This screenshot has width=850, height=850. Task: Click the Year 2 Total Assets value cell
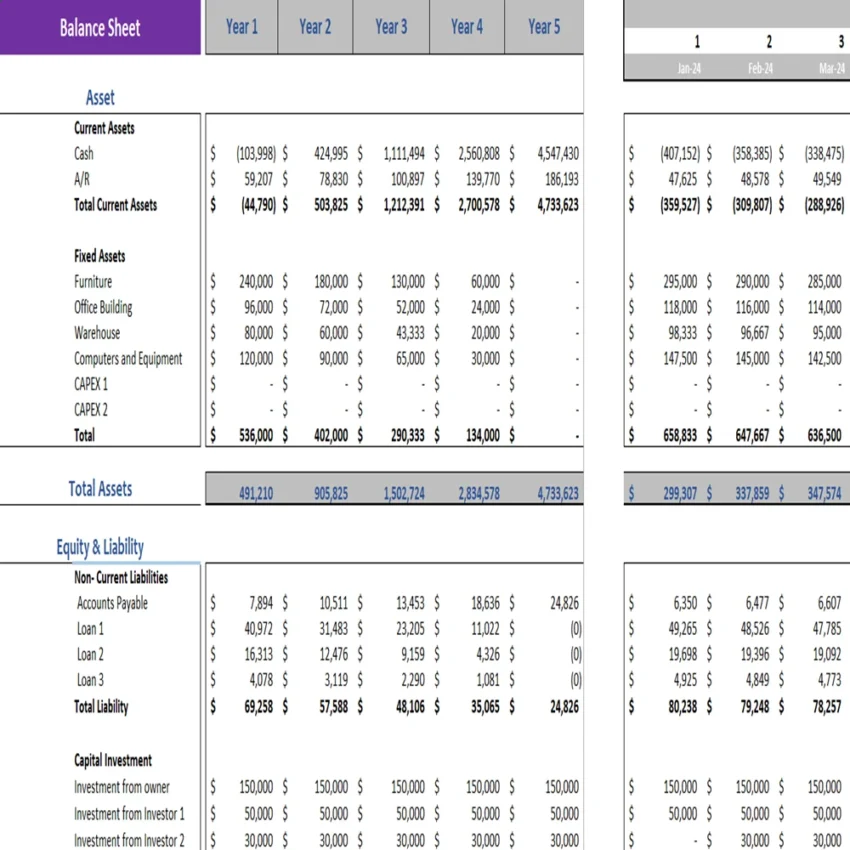pos(331,492)
